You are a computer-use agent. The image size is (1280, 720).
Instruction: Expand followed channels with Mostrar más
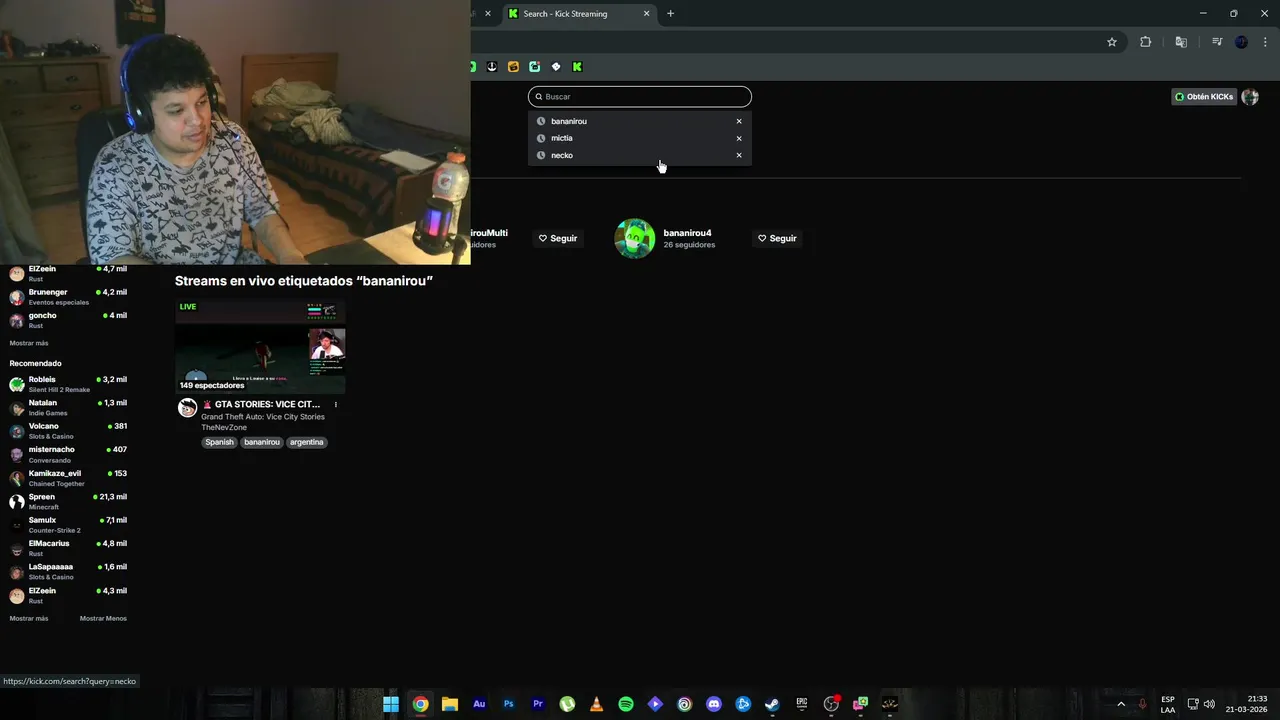pos(29,343)
